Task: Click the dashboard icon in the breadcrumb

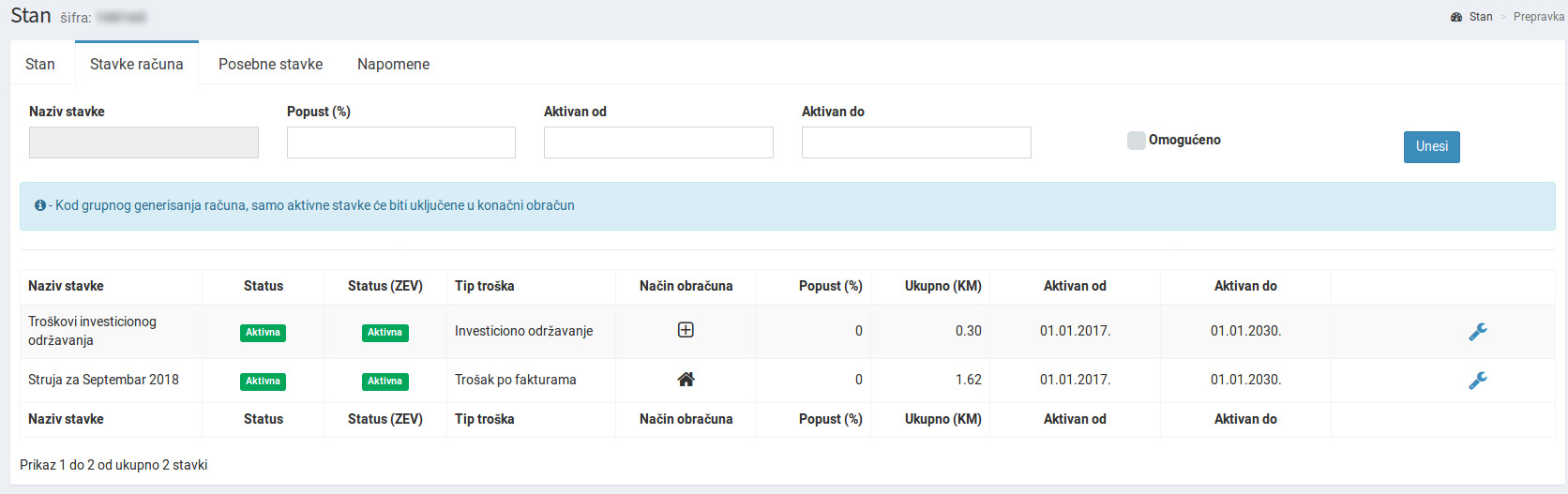Action: pyautogui.click(x=1456, y=17)
